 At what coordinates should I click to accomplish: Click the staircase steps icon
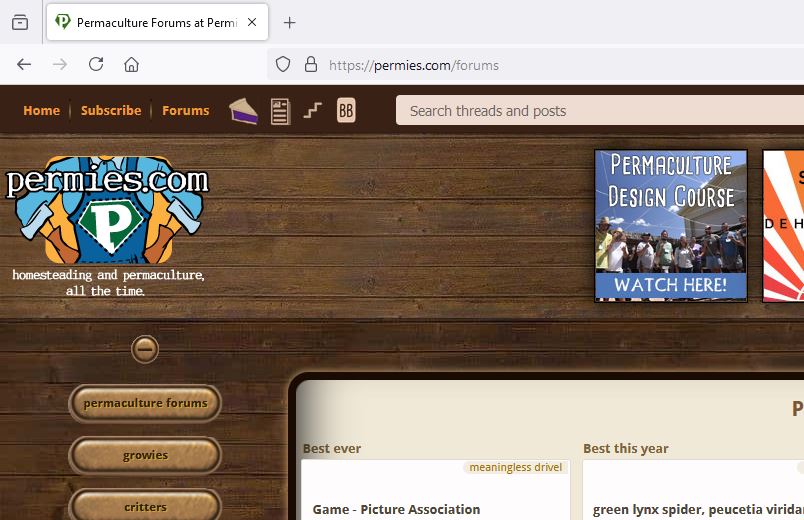[312, 110]
